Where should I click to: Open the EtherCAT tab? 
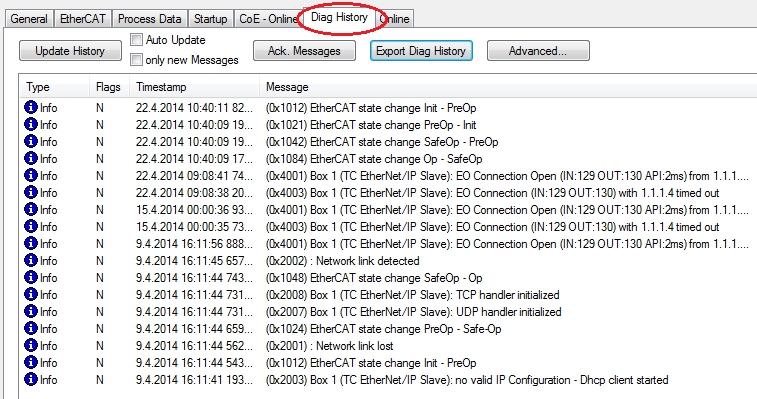tap(83, 19)
